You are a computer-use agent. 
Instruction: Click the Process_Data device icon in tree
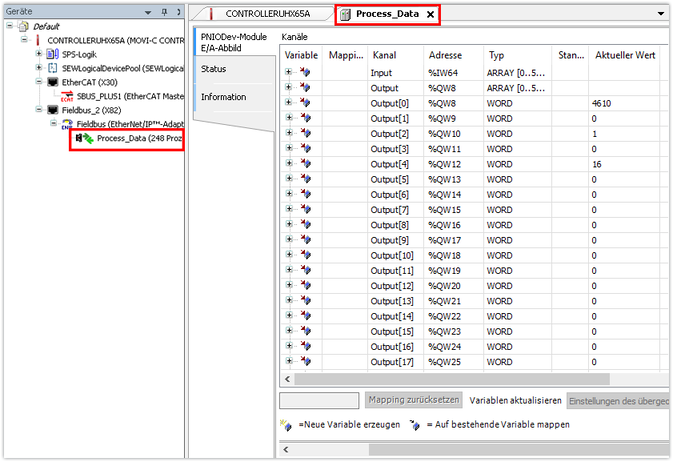[x=86, y=138]
